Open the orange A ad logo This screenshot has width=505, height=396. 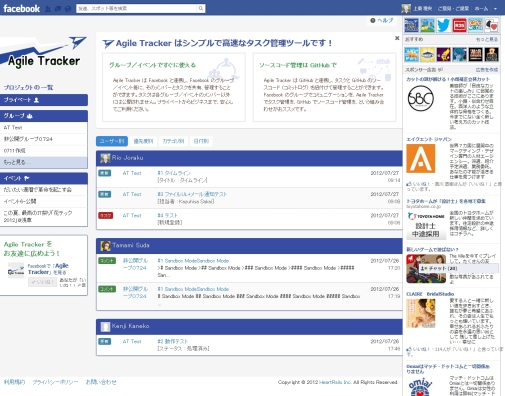coord(421,158)
